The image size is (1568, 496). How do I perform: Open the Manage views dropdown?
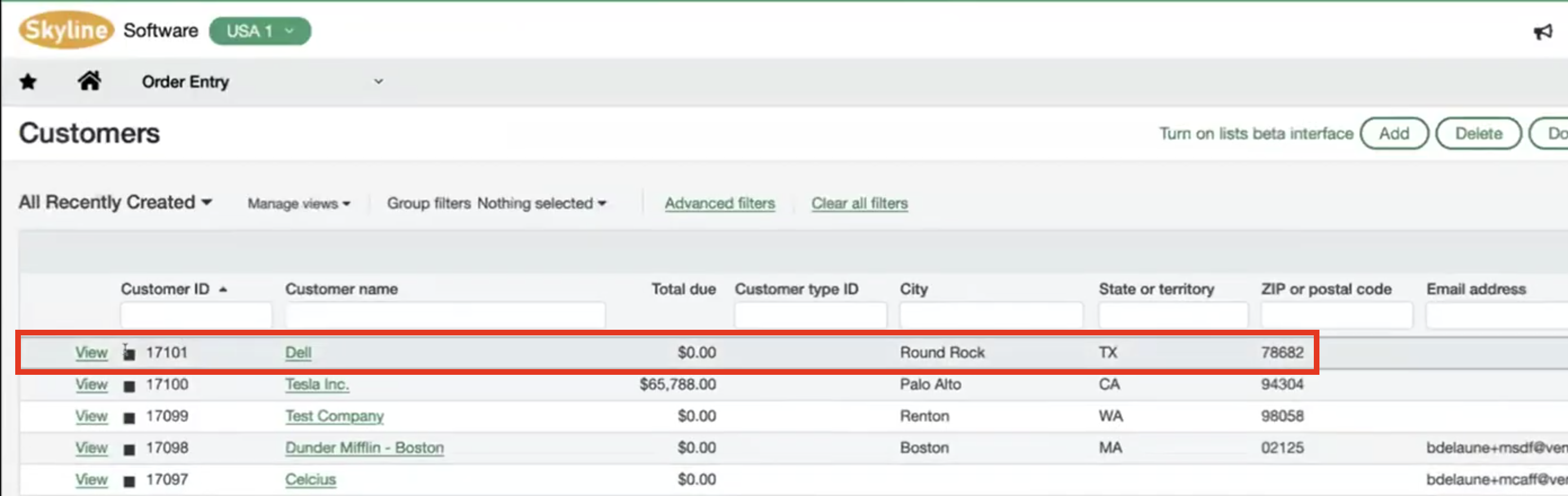298,203
